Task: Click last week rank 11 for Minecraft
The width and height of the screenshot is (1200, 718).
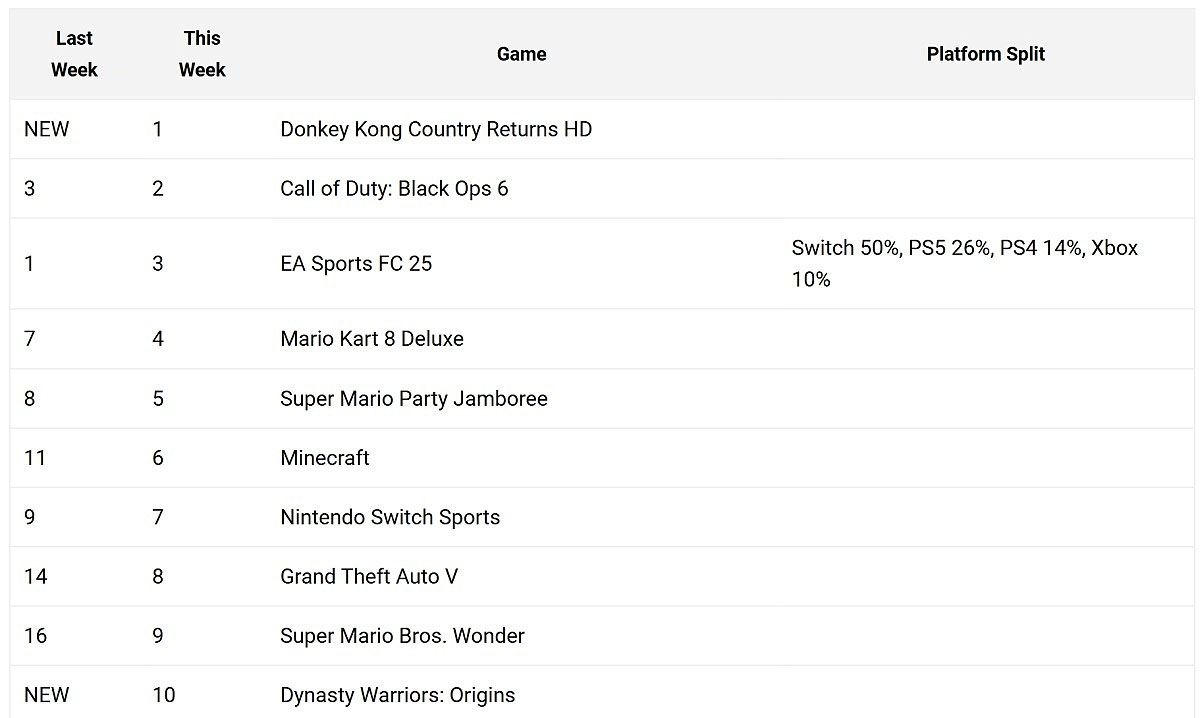Action: (35, 458)
